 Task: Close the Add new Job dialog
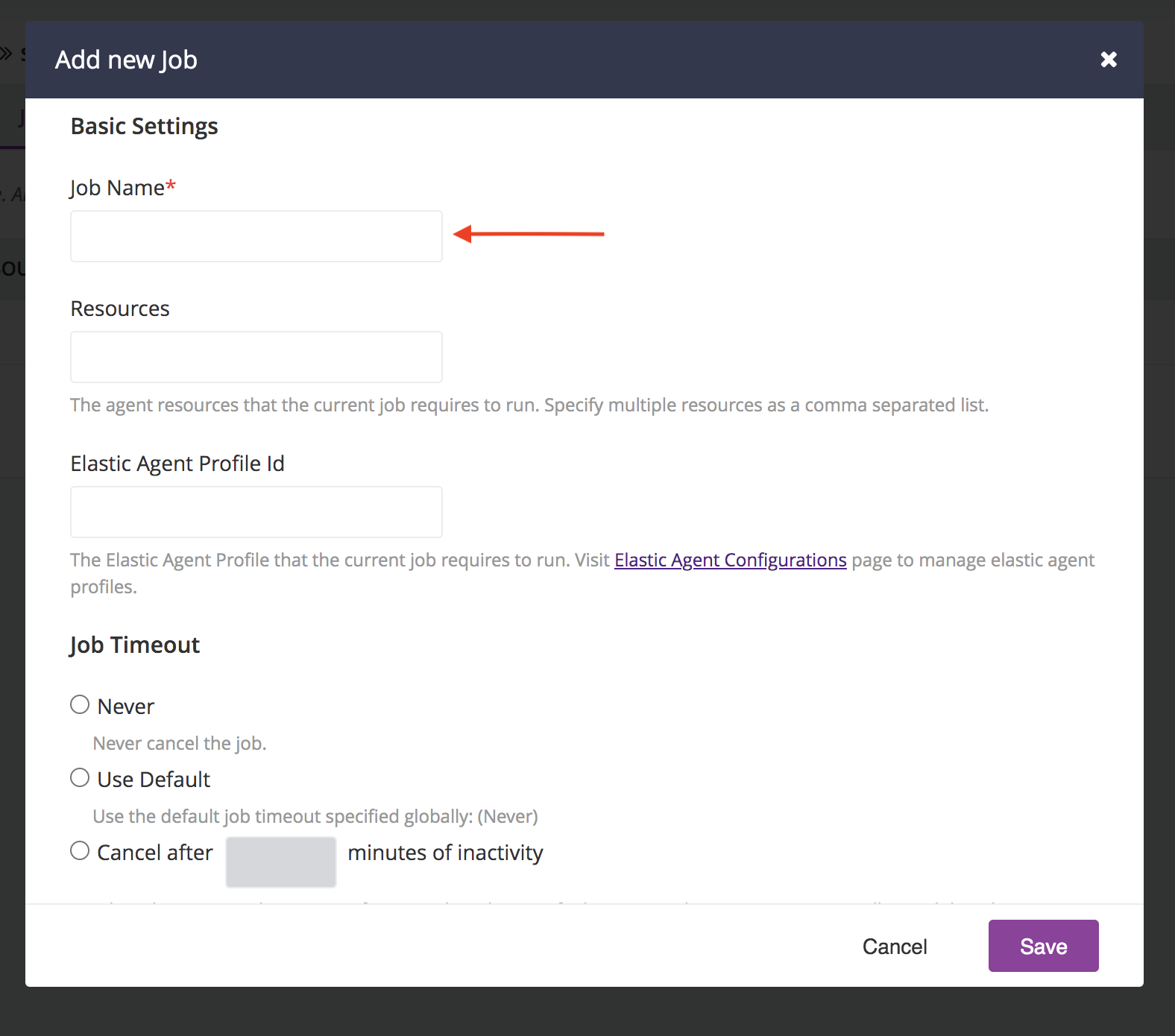(1109, 60)
